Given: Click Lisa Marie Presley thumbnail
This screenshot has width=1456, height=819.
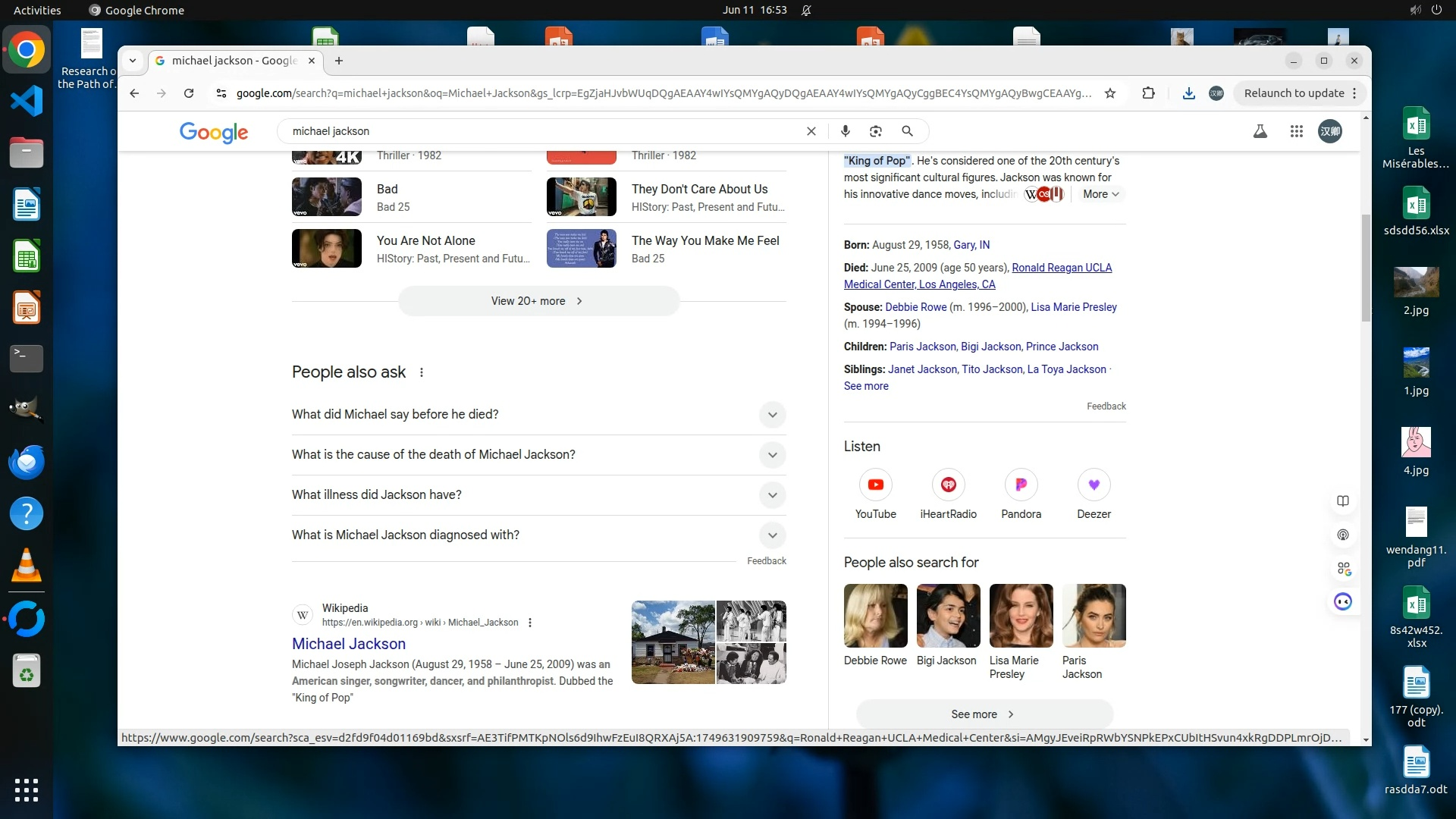Looking at the screenshot, I should 1021,616.
